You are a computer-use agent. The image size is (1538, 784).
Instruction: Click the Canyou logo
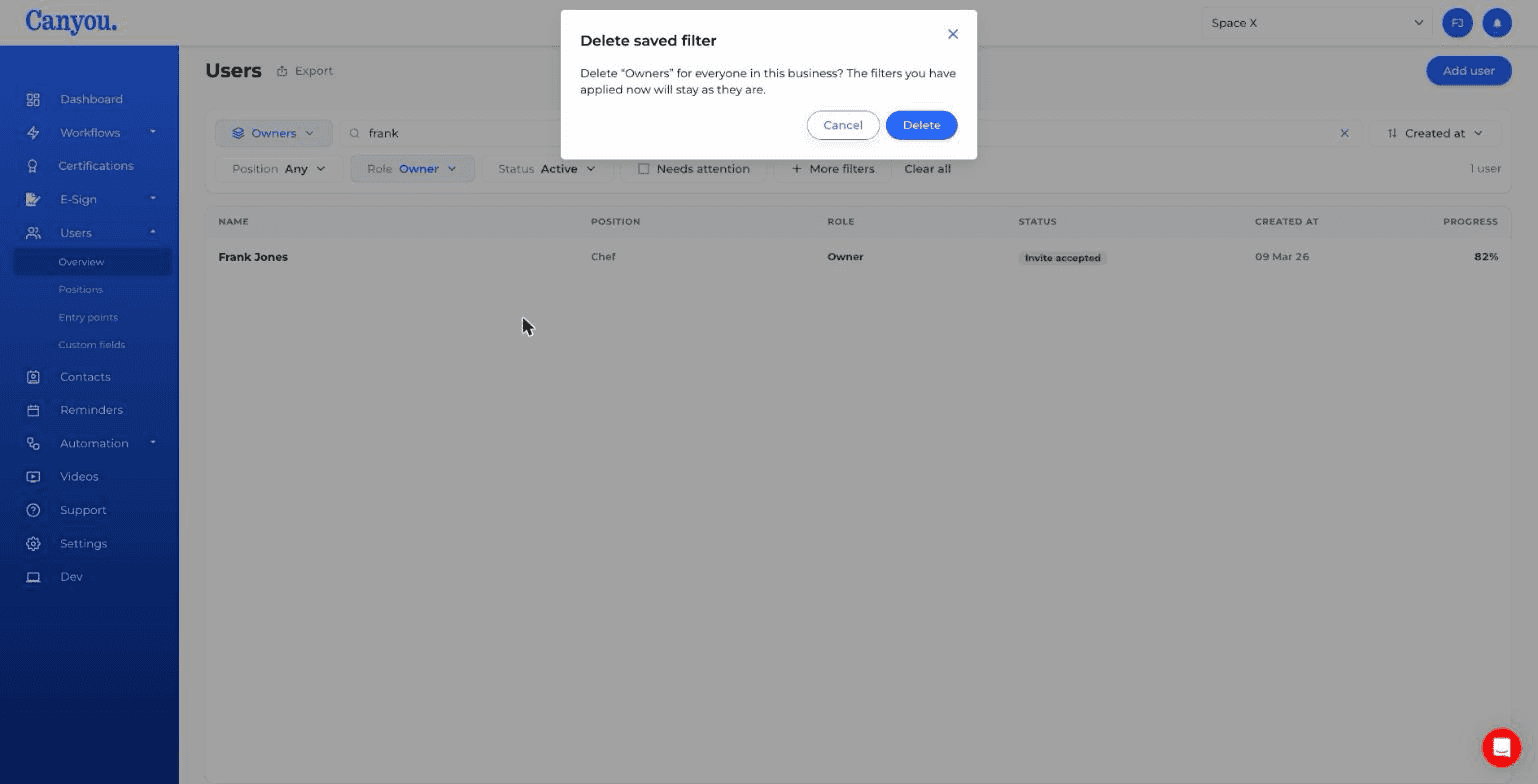tap(71, 21)
